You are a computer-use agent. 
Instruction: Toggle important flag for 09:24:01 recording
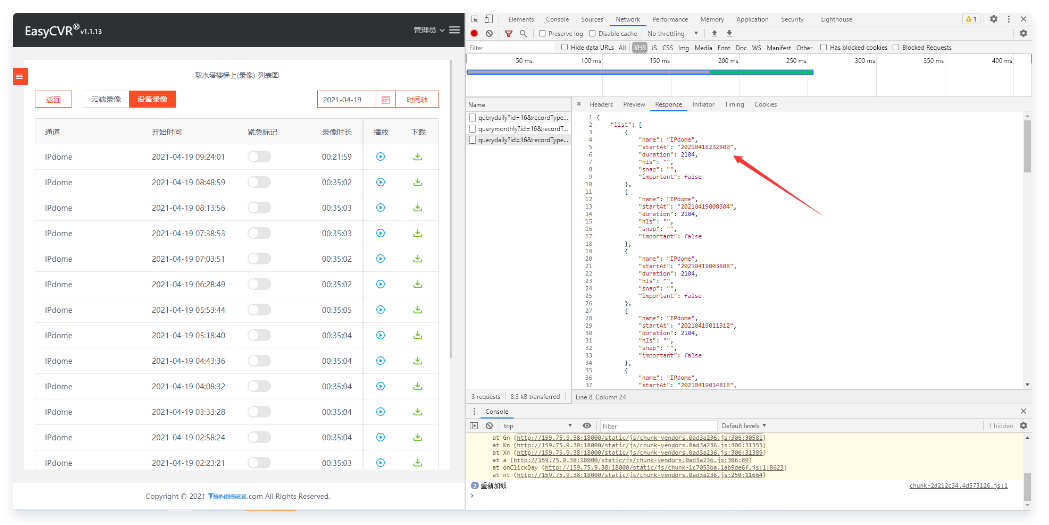click(259, 156)
